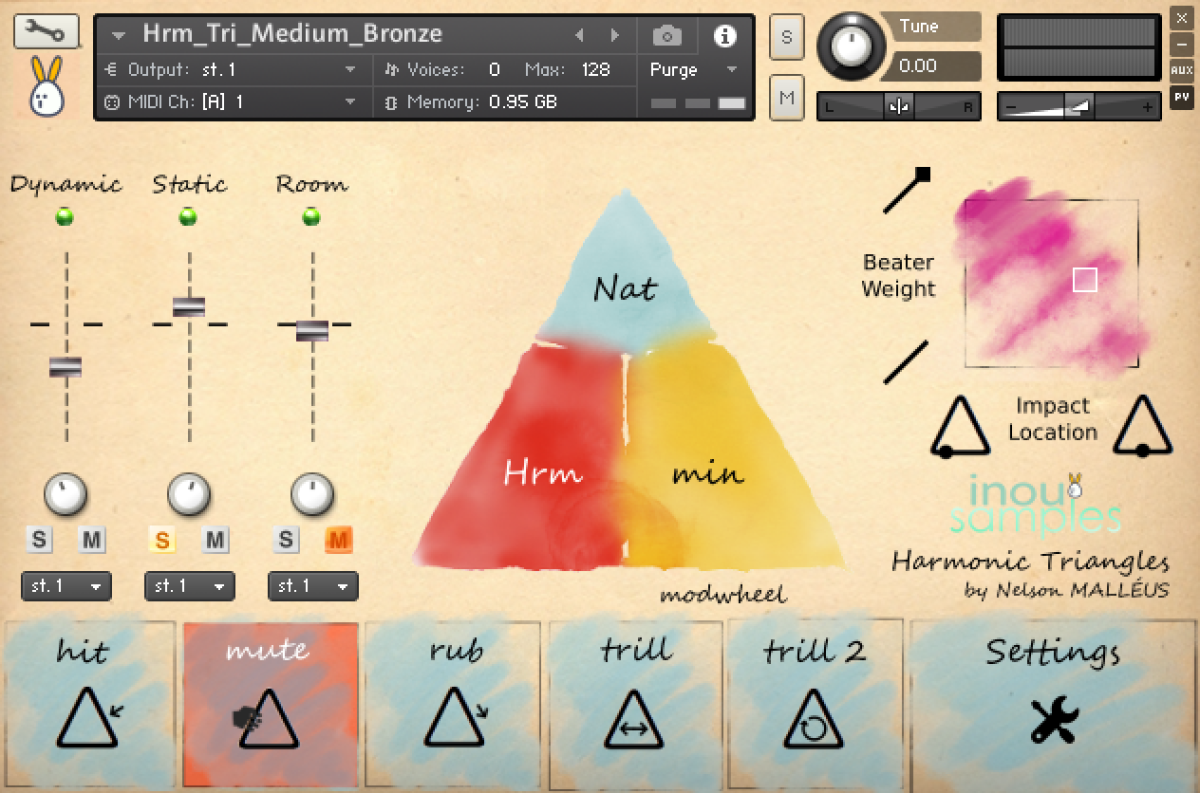
Task: Go to next instrument with right arrow
Action: click(x=615, y=36)
